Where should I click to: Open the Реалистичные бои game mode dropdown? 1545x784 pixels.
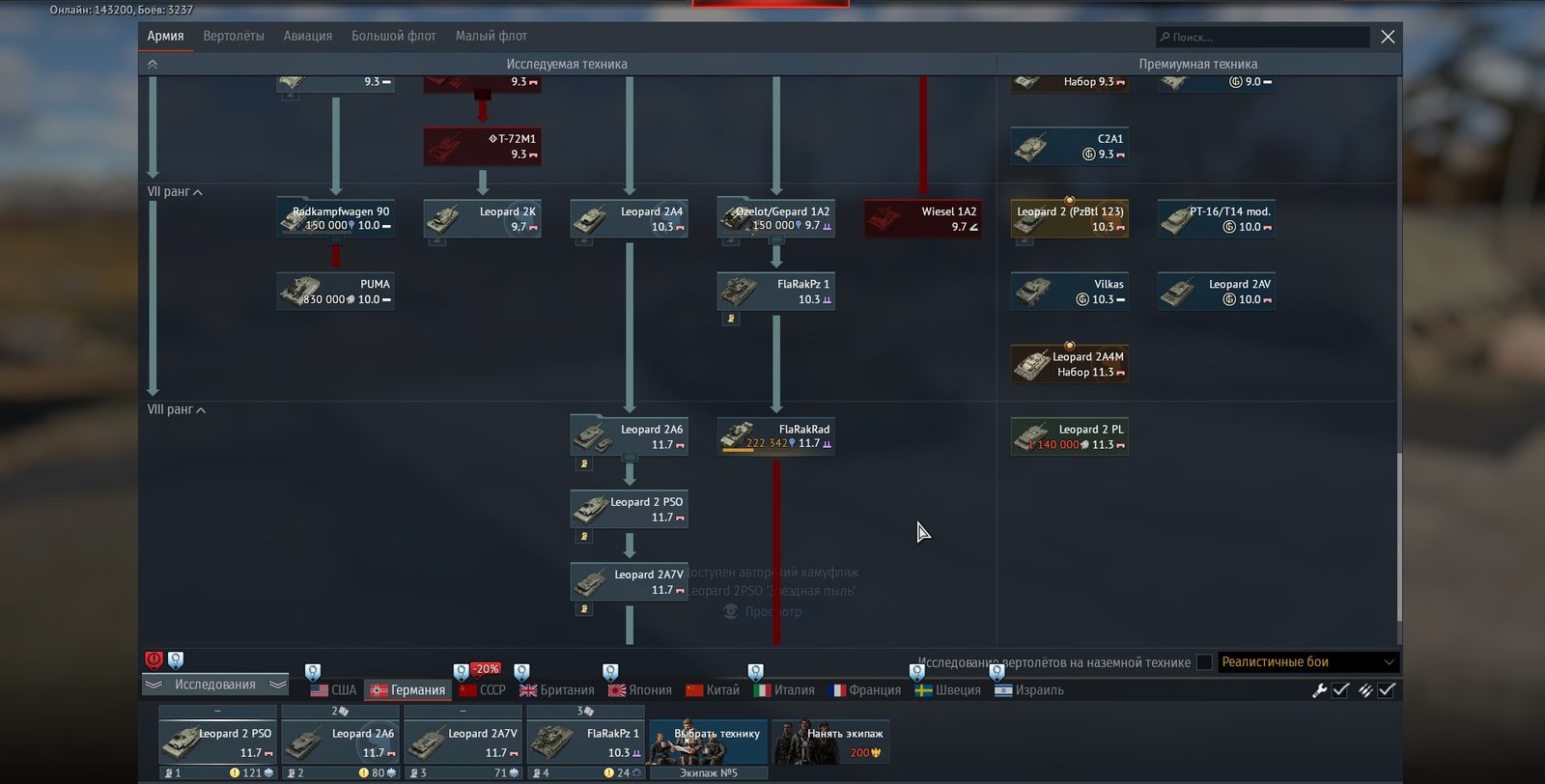pos(1307,662)
